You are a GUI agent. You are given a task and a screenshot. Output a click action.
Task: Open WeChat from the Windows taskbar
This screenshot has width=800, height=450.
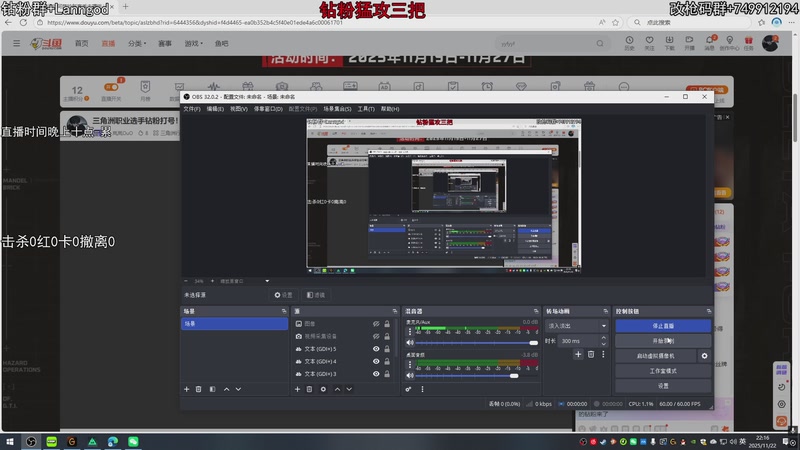(x=133, y=441)
